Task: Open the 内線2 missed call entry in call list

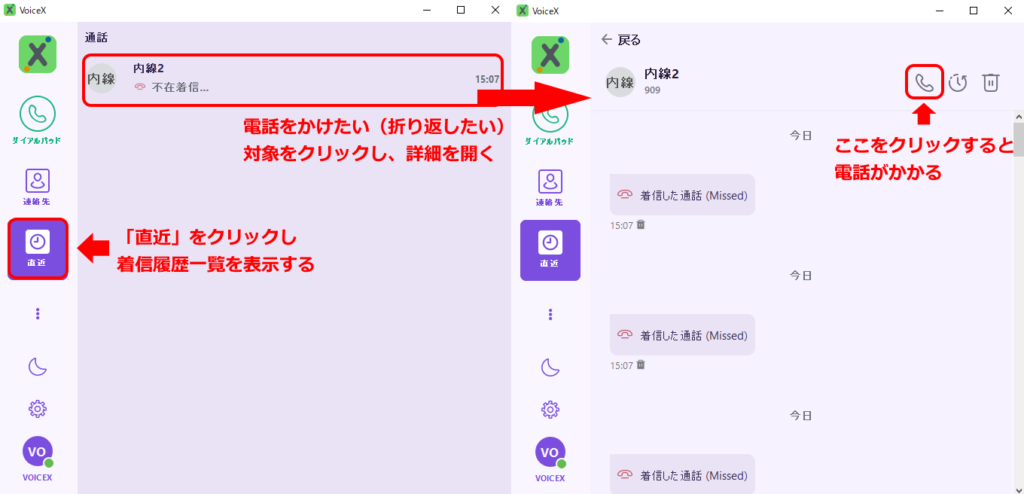Action: [290, 78]
